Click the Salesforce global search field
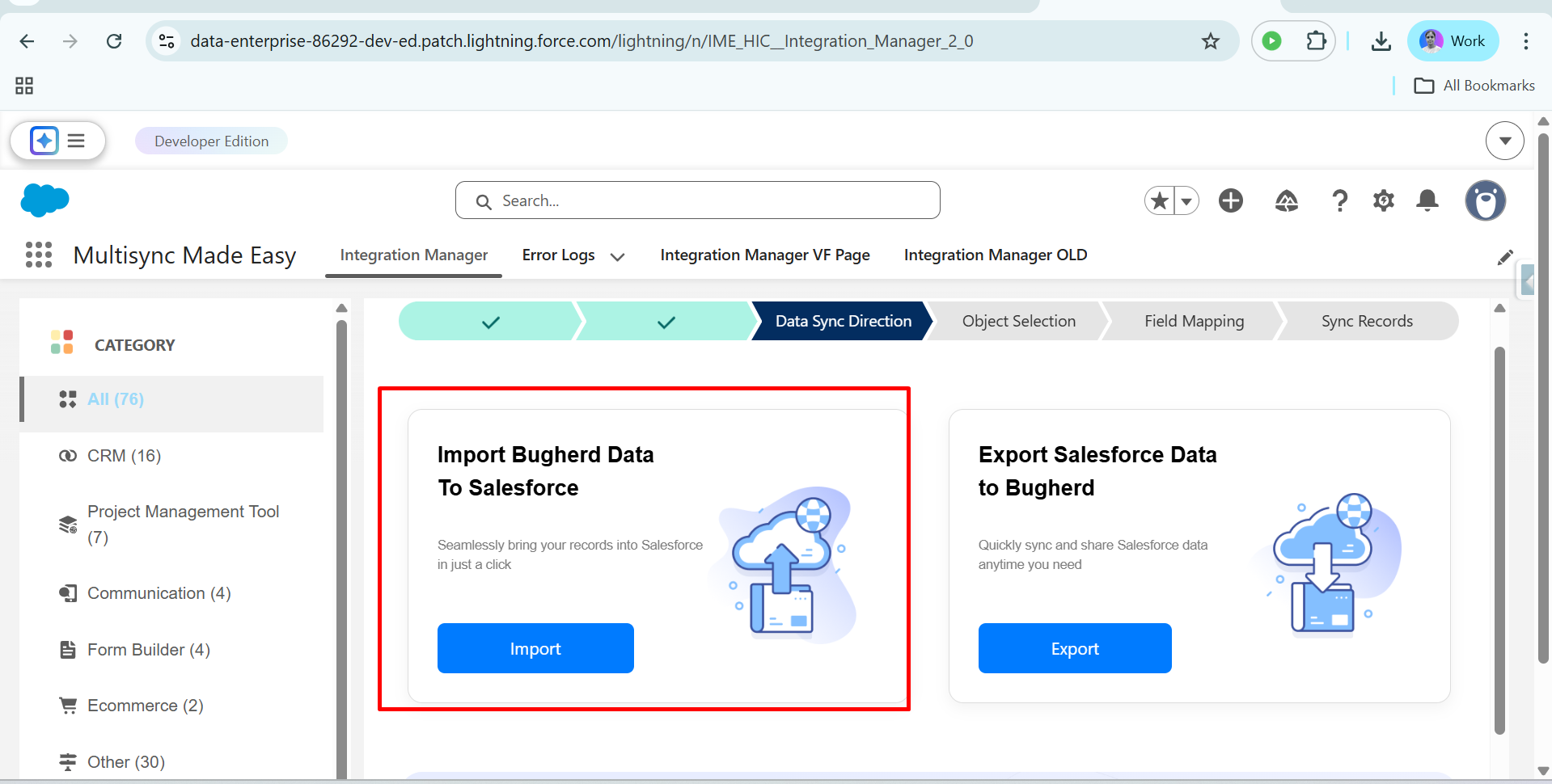The width and height of the screenshot is (1552, 784). (697, 200)
